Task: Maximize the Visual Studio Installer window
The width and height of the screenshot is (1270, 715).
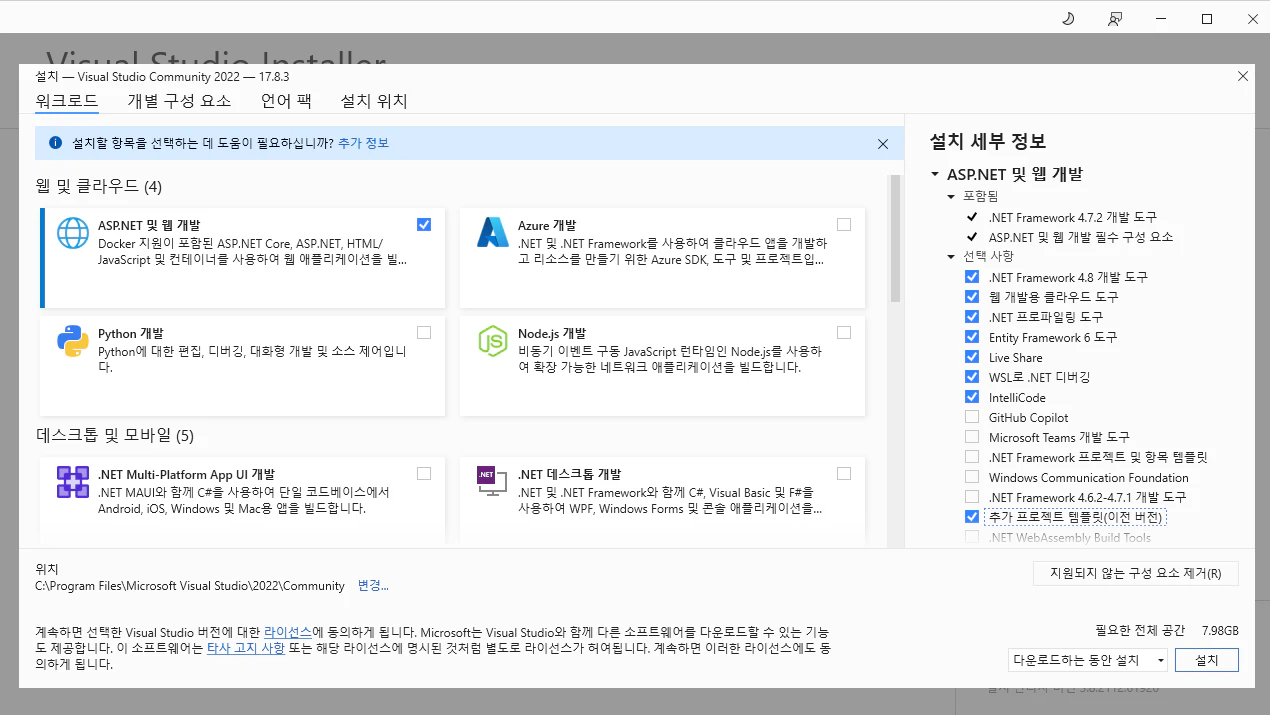Action: (1207, 19)
